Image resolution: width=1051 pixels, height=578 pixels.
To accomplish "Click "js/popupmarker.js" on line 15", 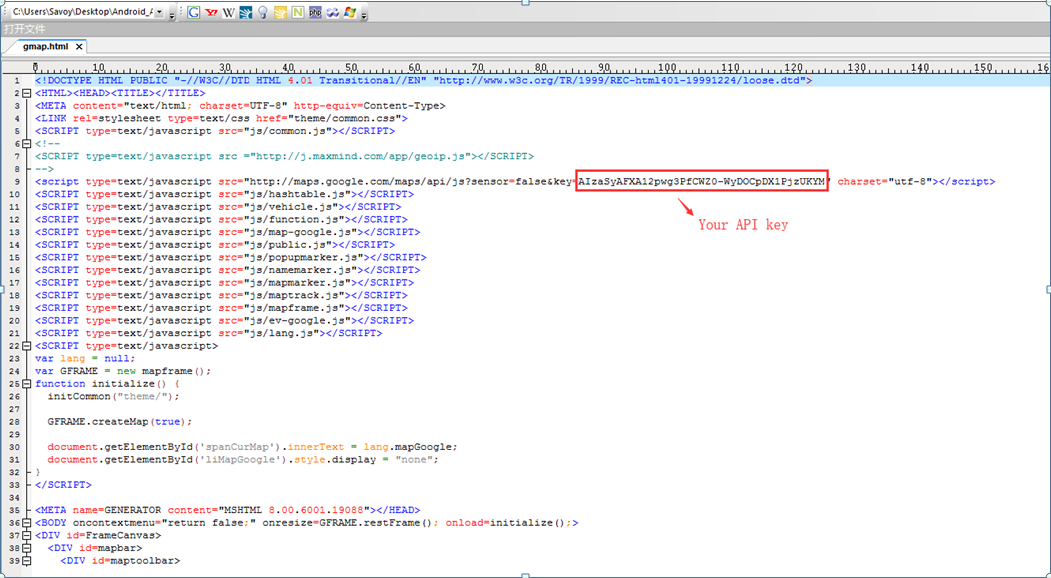I will (304, 257).
